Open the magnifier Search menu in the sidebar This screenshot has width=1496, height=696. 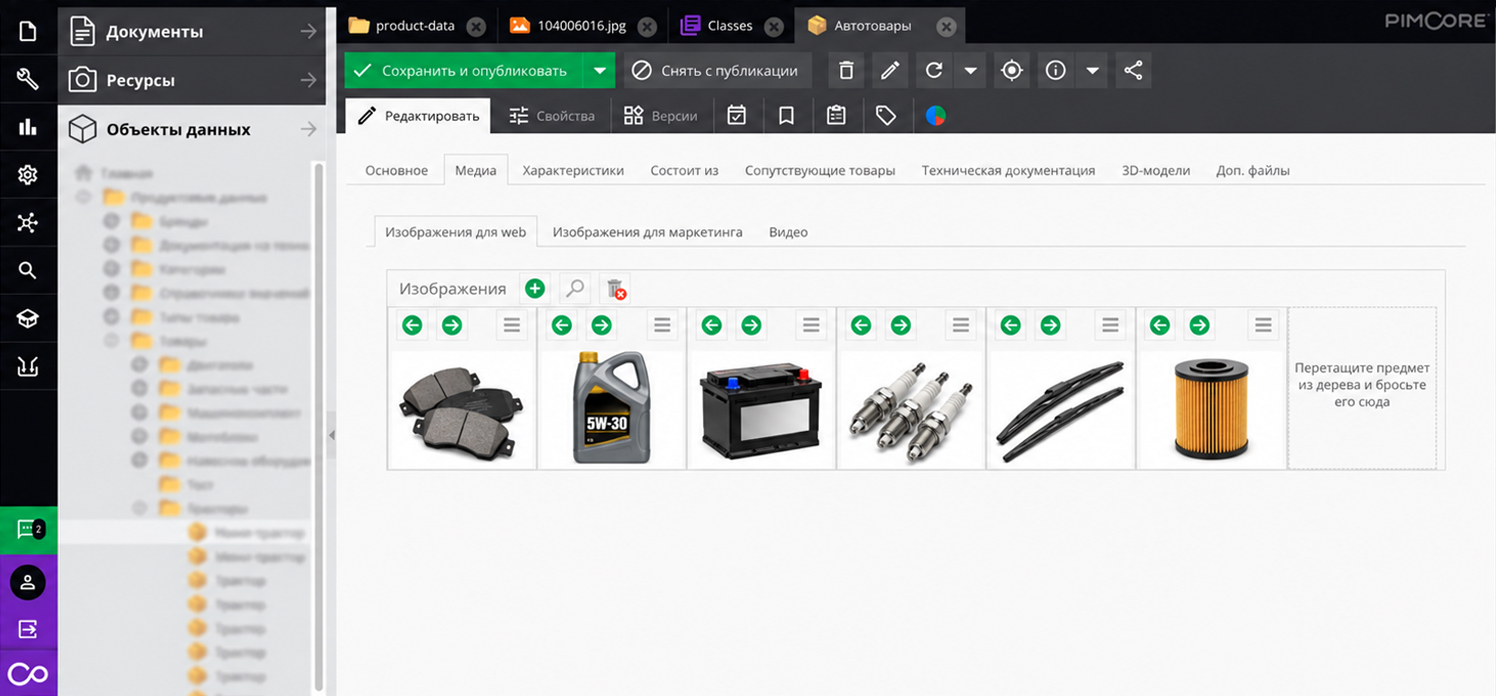click(x=28, y=270)
